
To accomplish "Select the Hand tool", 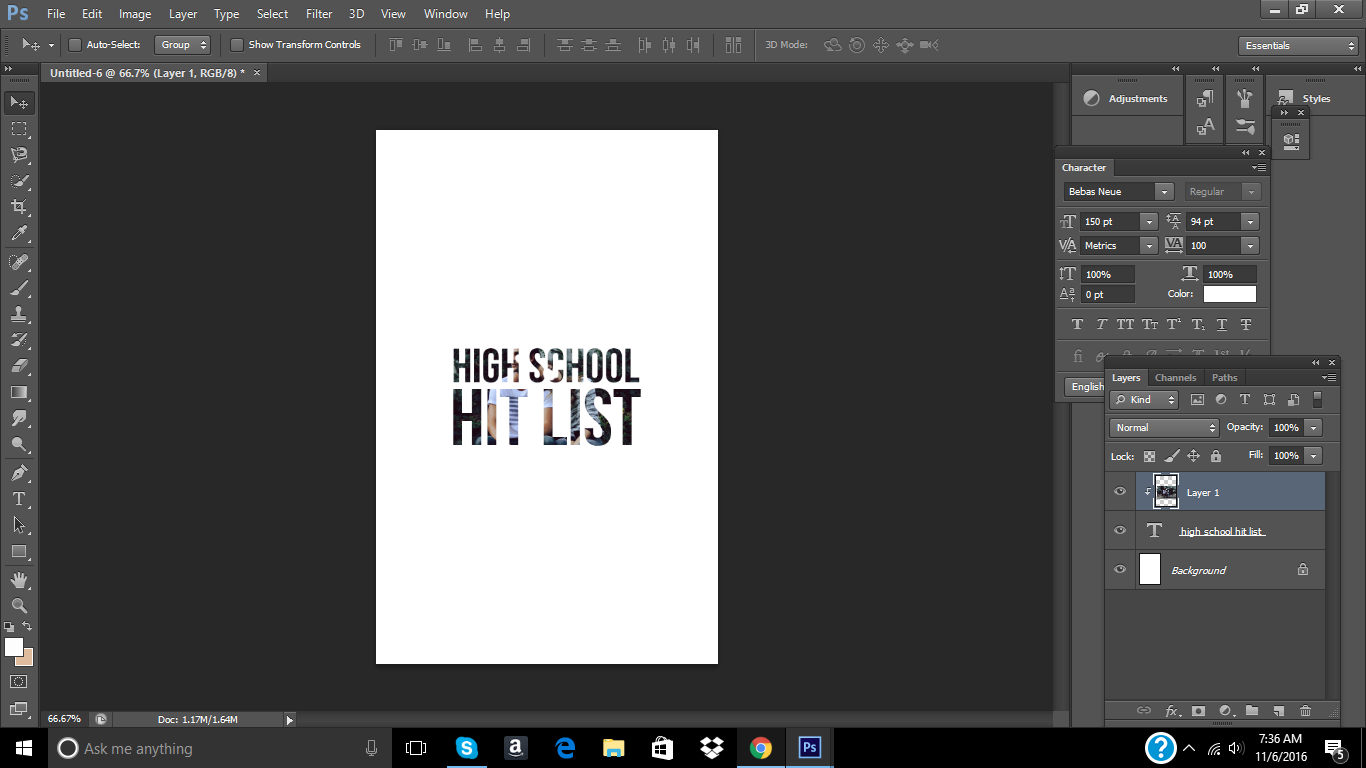I will pos(19,579).
